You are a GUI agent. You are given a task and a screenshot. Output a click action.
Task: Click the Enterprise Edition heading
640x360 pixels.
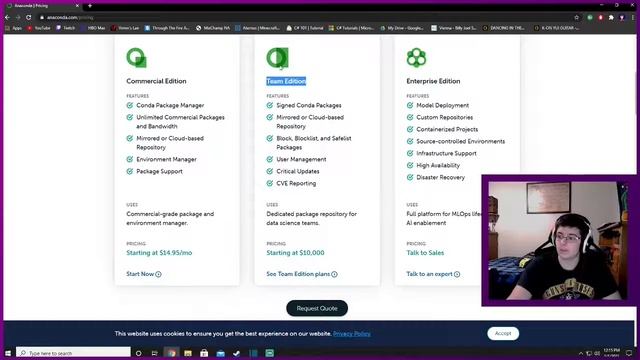click(433, 81)
